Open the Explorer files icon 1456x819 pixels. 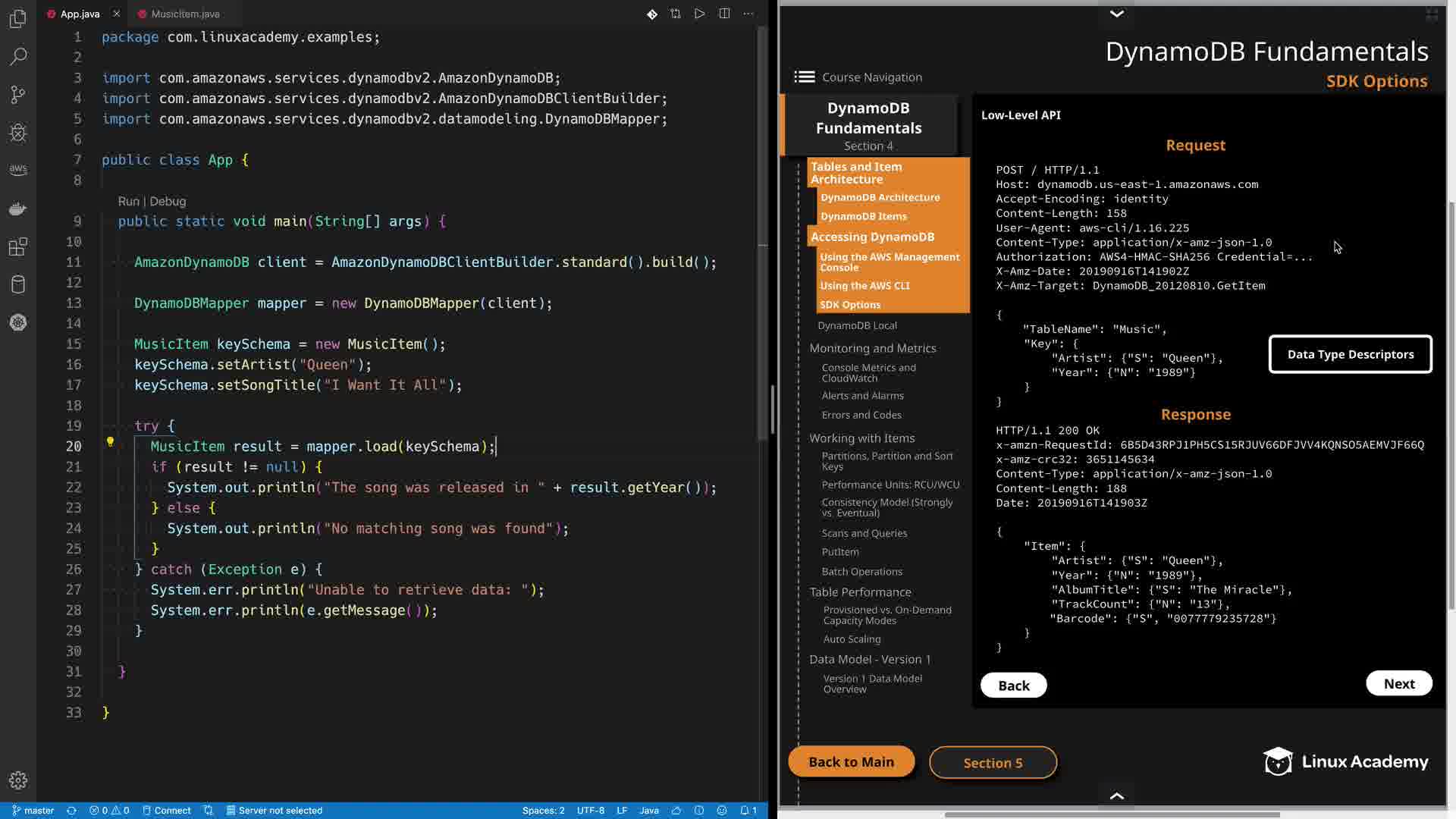click(x=18, y=18)
